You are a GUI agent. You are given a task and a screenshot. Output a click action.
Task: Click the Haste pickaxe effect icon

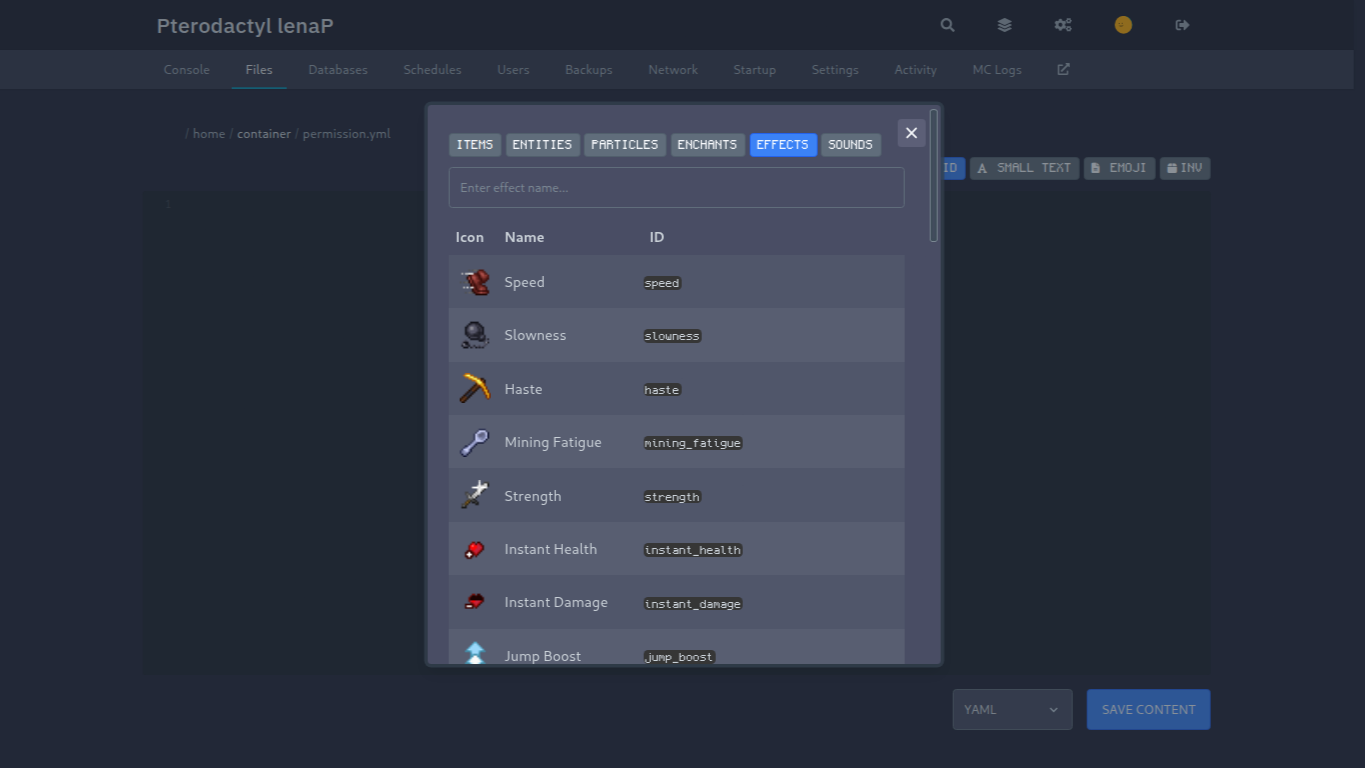[475, 389]
